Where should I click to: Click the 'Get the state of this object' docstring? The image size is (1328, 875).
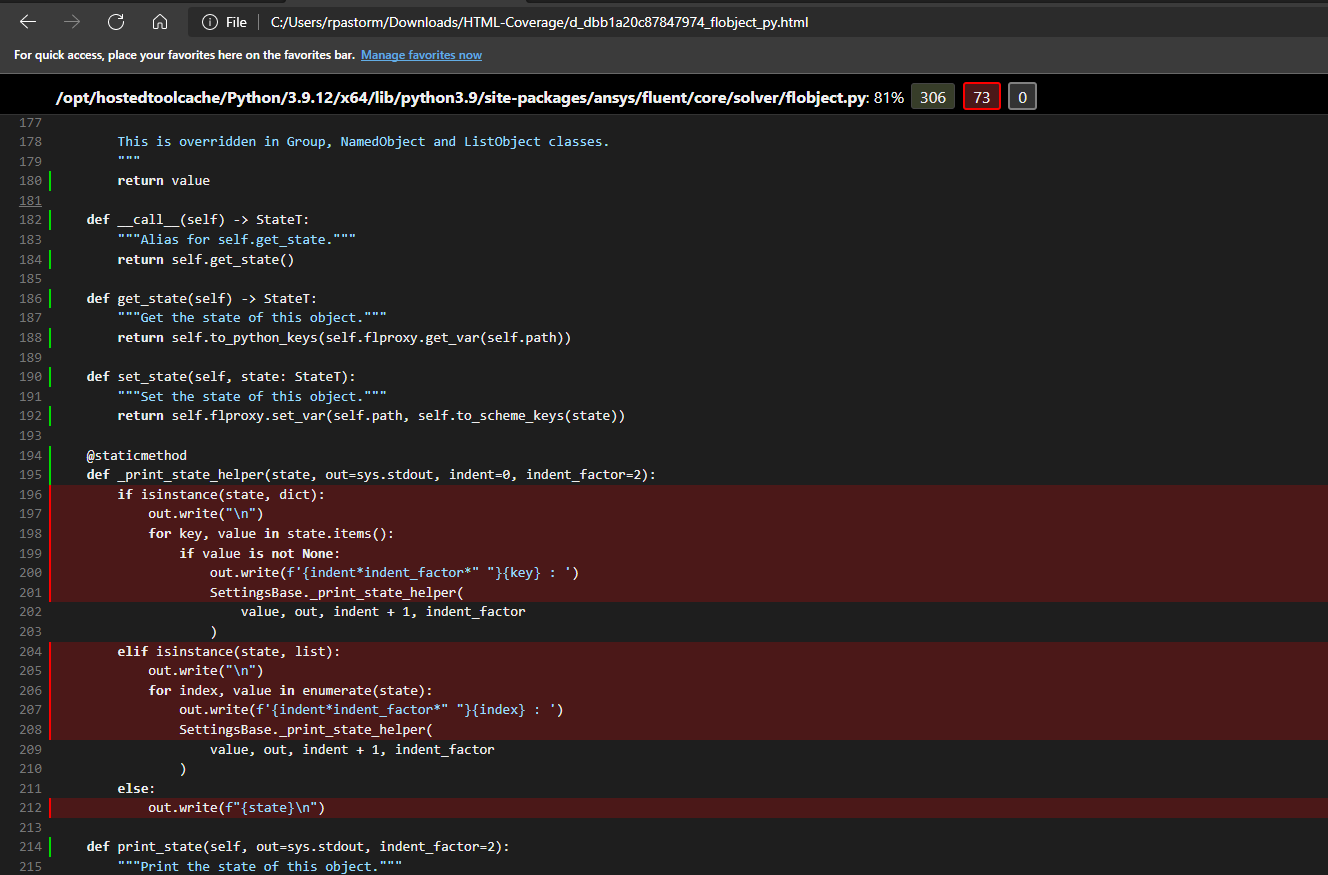click(252, 318)
